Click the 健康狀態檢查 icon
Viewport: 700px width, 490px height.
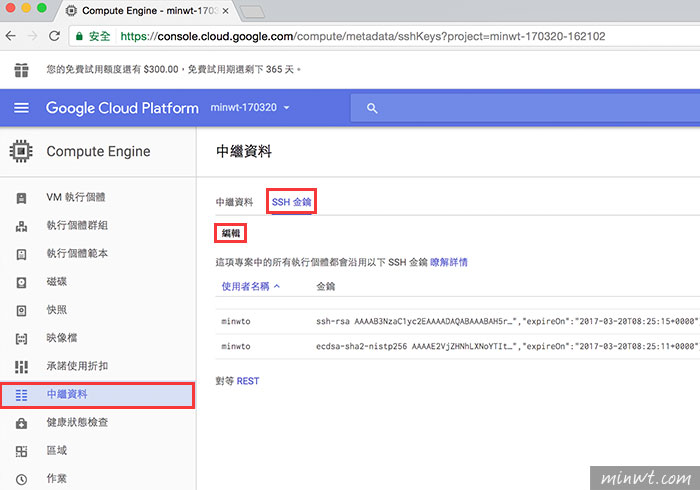[x=21, y=423]
